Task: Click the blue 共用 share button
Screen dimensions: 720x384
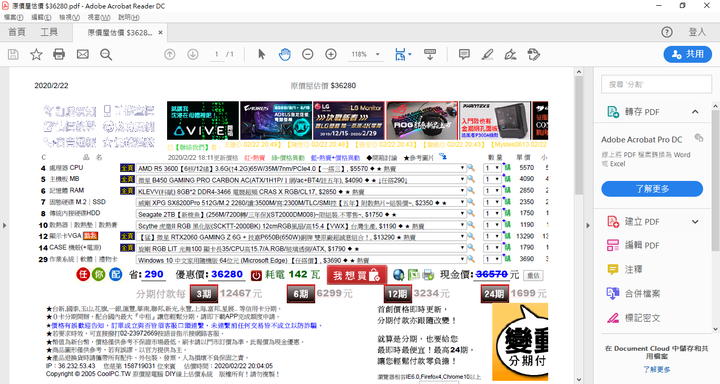Action: click(687, 54)
